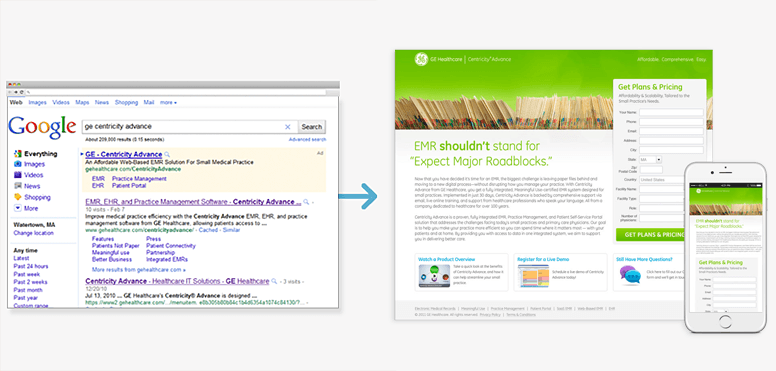Switch to the Maps tab
Viewport: 776px width, 371px height.
82,103
